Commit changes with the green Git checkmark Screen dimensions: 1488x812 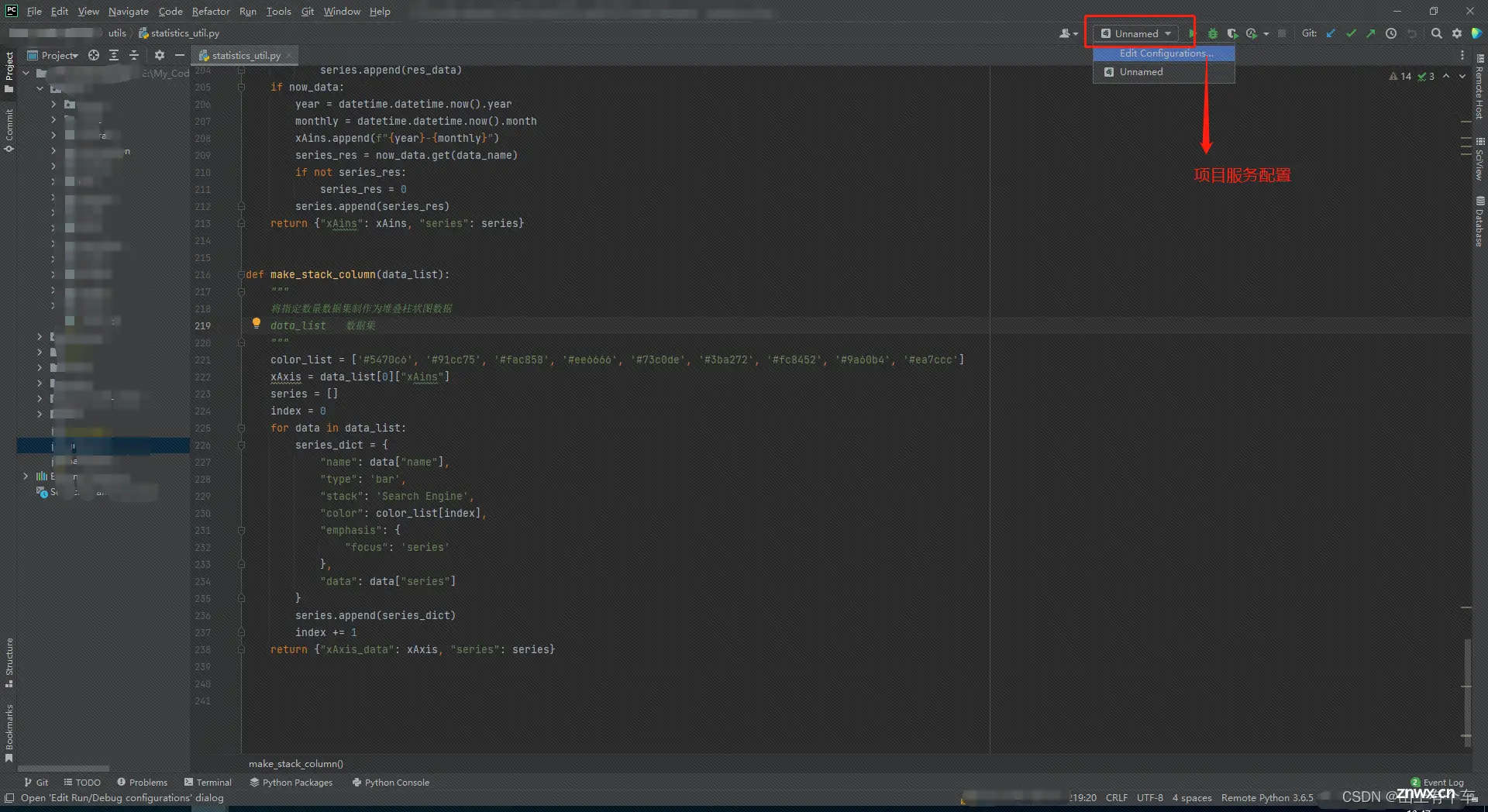(x=1351, y=33)
